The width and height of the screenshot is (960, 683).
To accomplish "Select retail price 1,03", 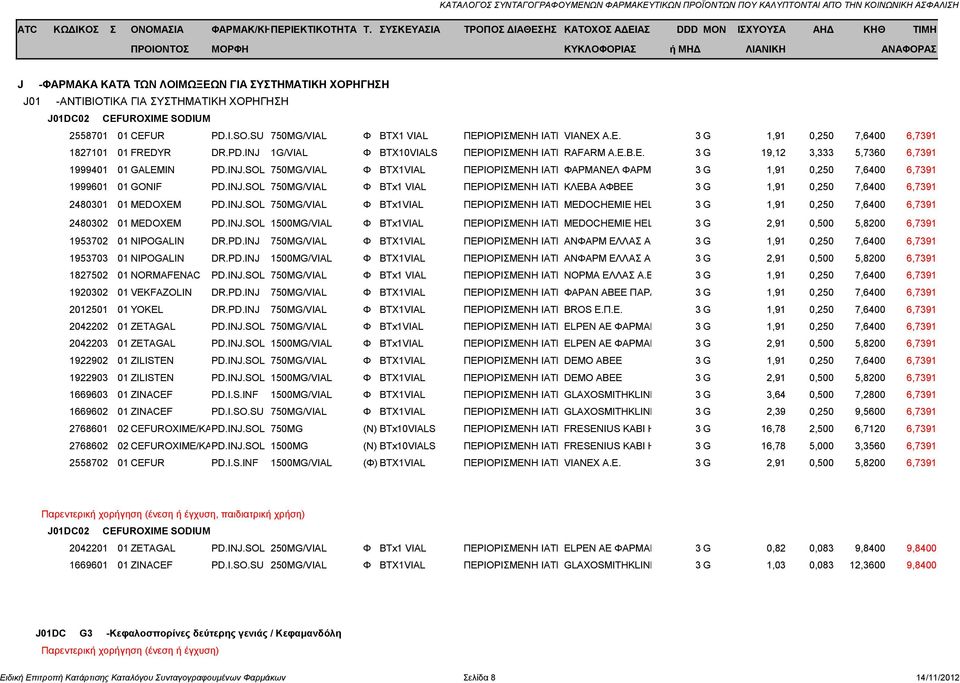I will tap(776, 565).
